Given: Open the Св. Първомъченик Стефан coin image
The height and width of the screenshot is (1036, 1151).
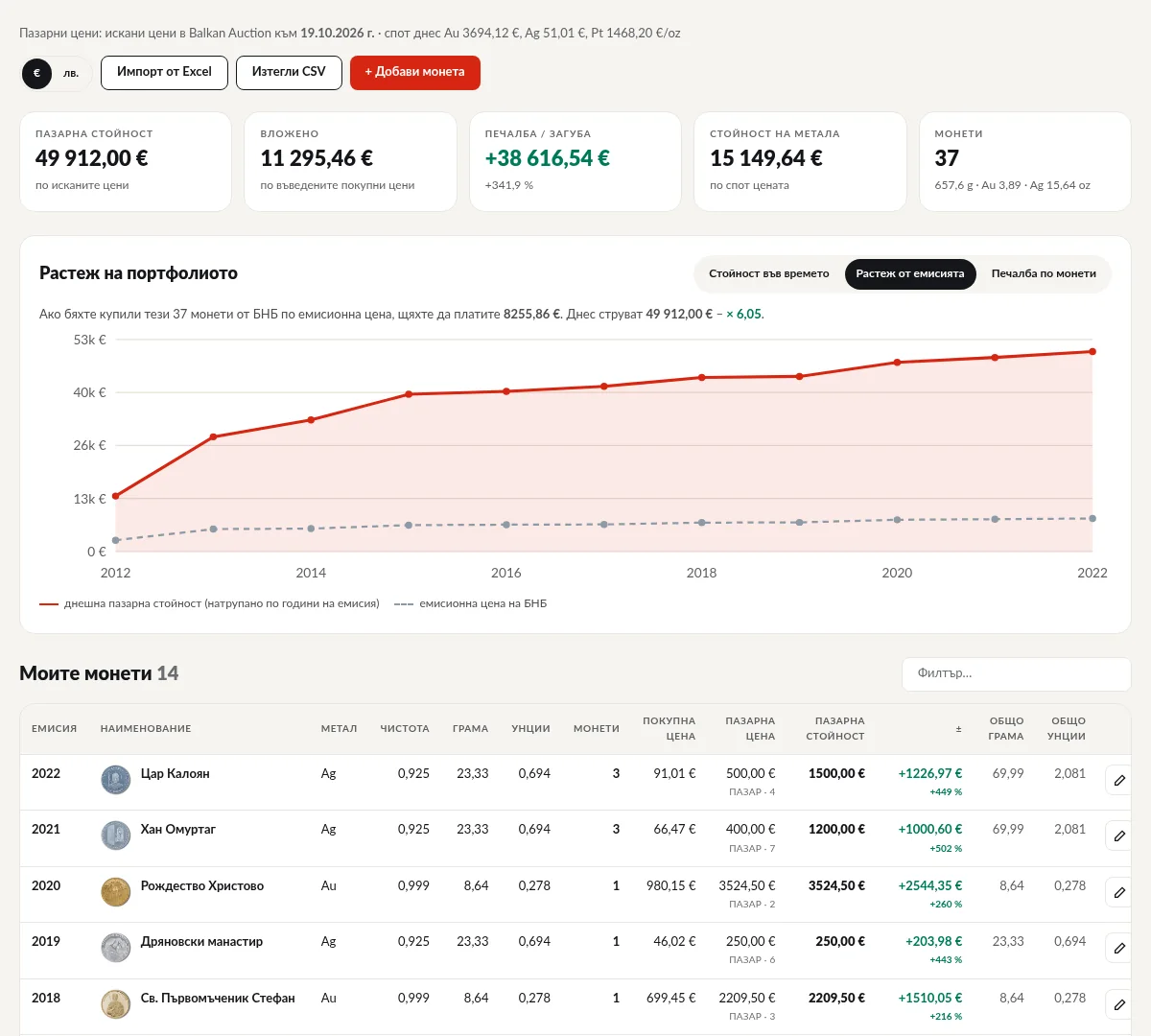Looking at the screenshot, I should tap(116, 1004).
